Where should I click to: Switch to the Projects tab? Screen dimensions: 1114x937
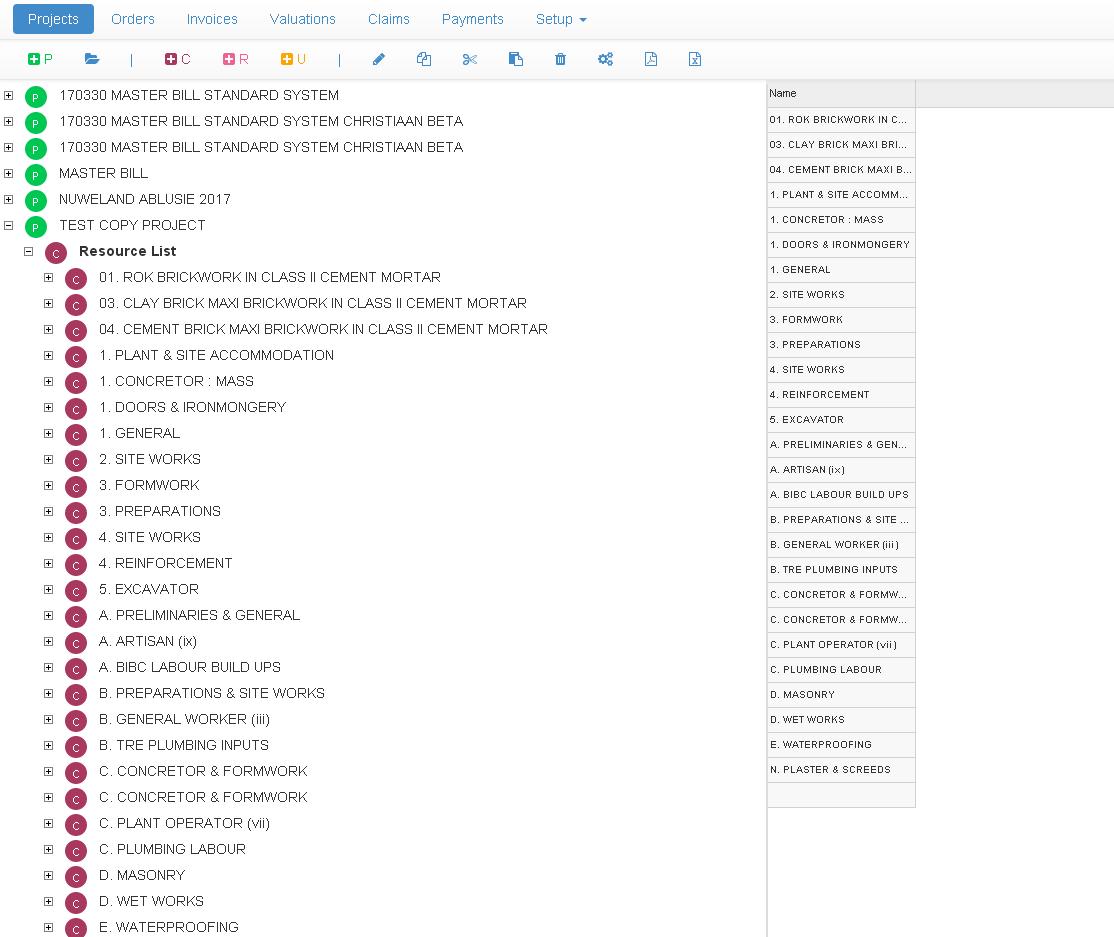click(53, 19)
